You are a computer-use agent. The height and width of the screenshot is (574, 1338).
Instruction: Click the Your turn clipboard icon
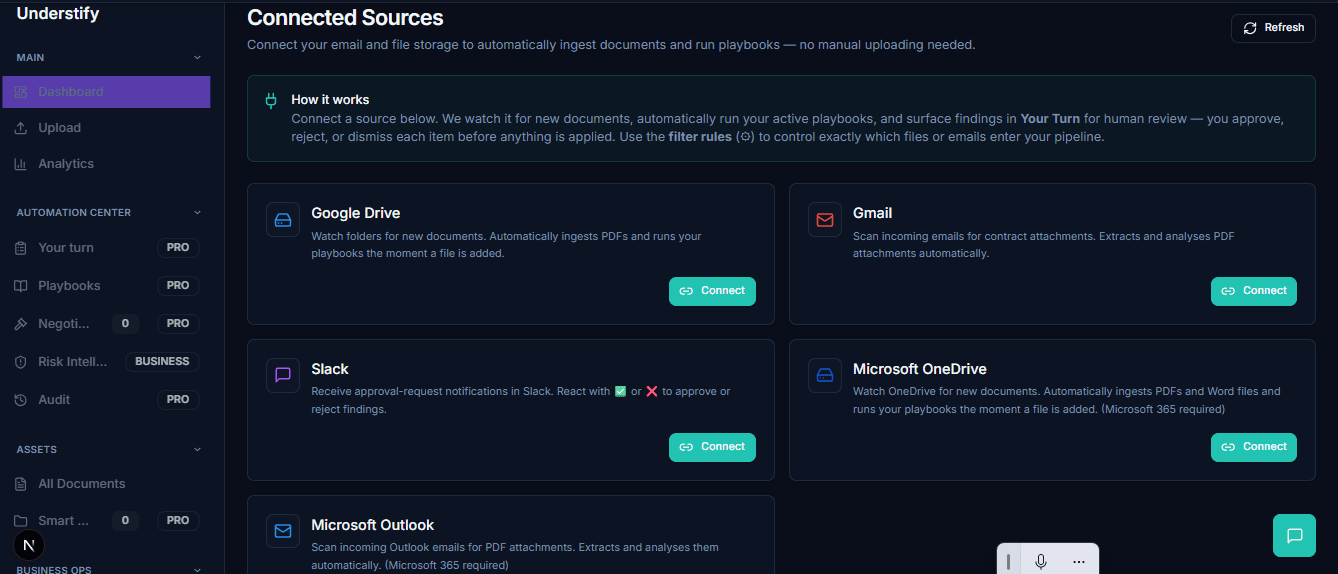pyautogui.click(x=20, y=248)
